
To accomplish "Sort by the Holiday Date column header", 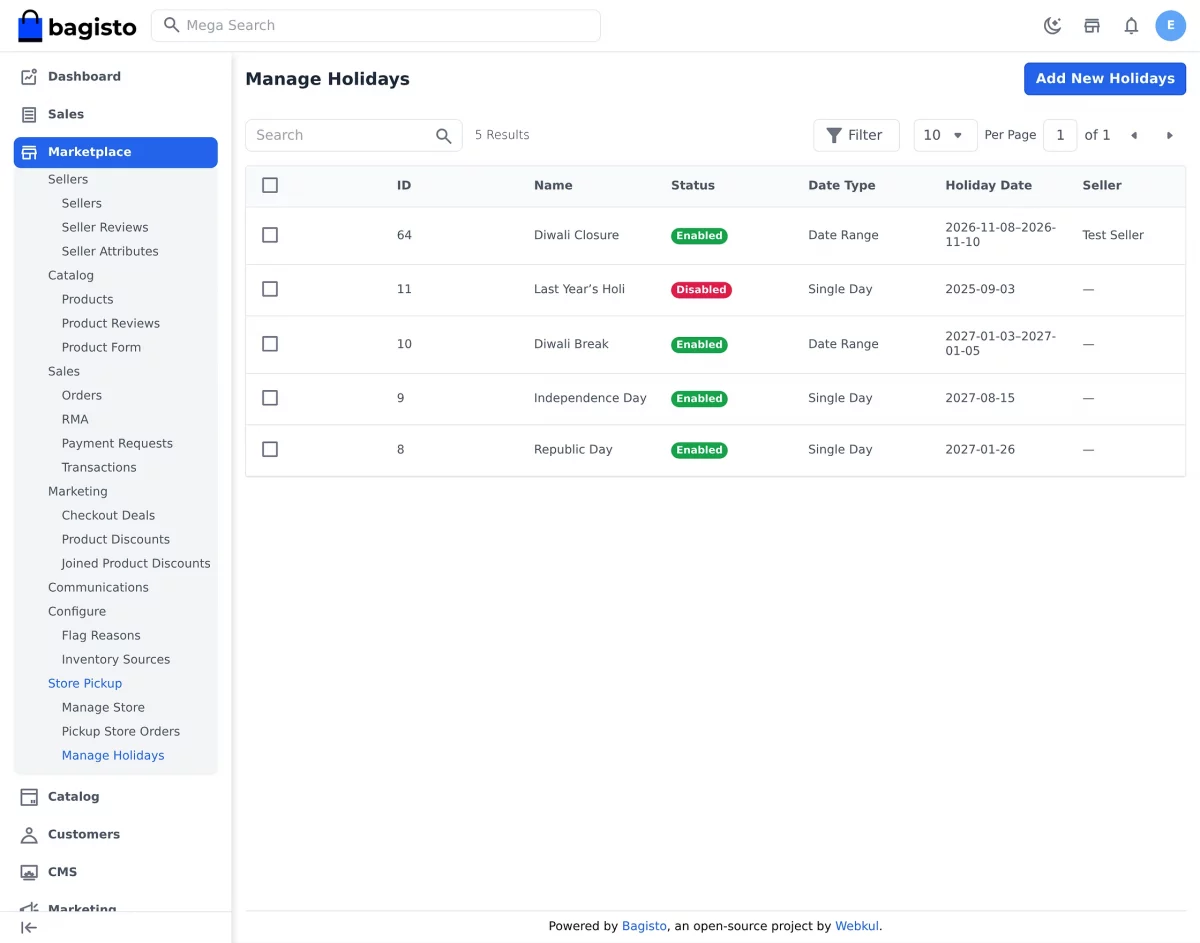I will 988,185.
